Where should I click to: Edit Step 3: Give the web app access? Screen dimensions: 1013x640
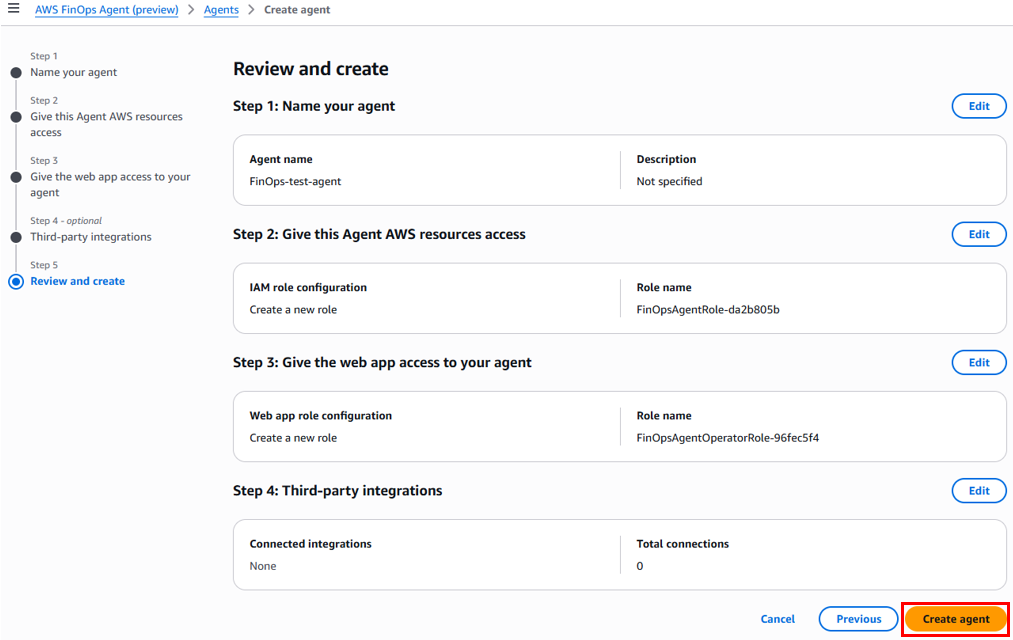pyautogui.click(x=979, y=362)
